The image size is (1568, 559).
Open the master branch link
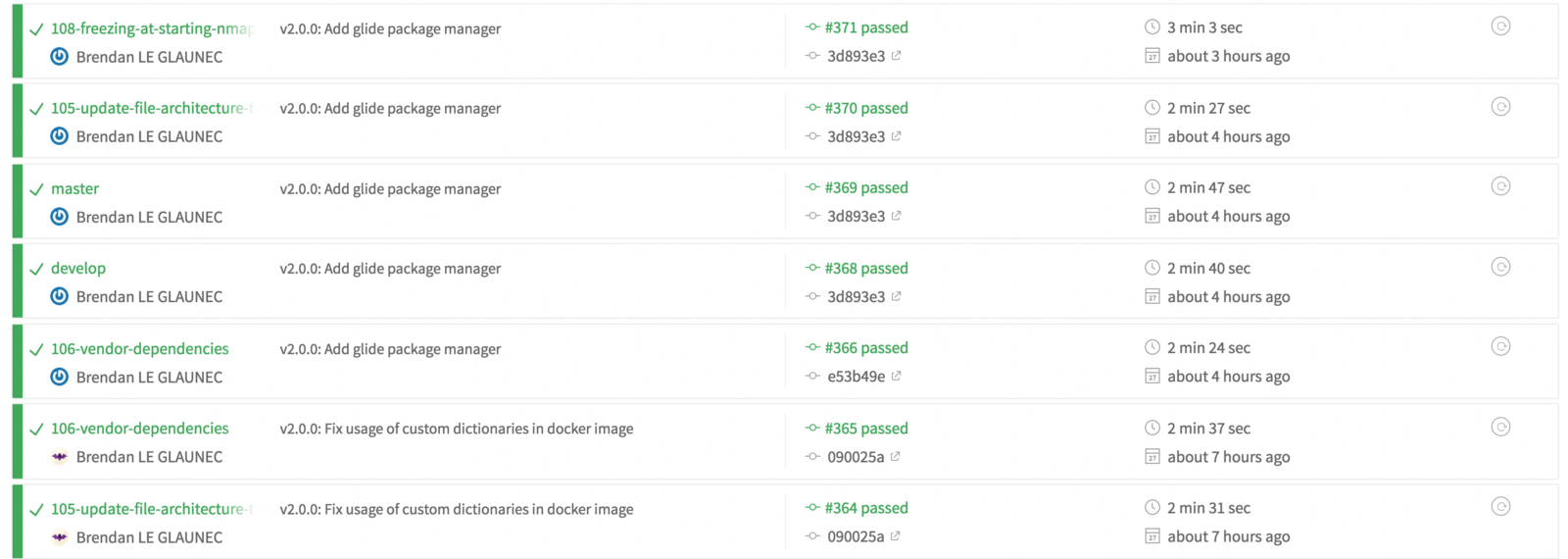pos(74,188)
